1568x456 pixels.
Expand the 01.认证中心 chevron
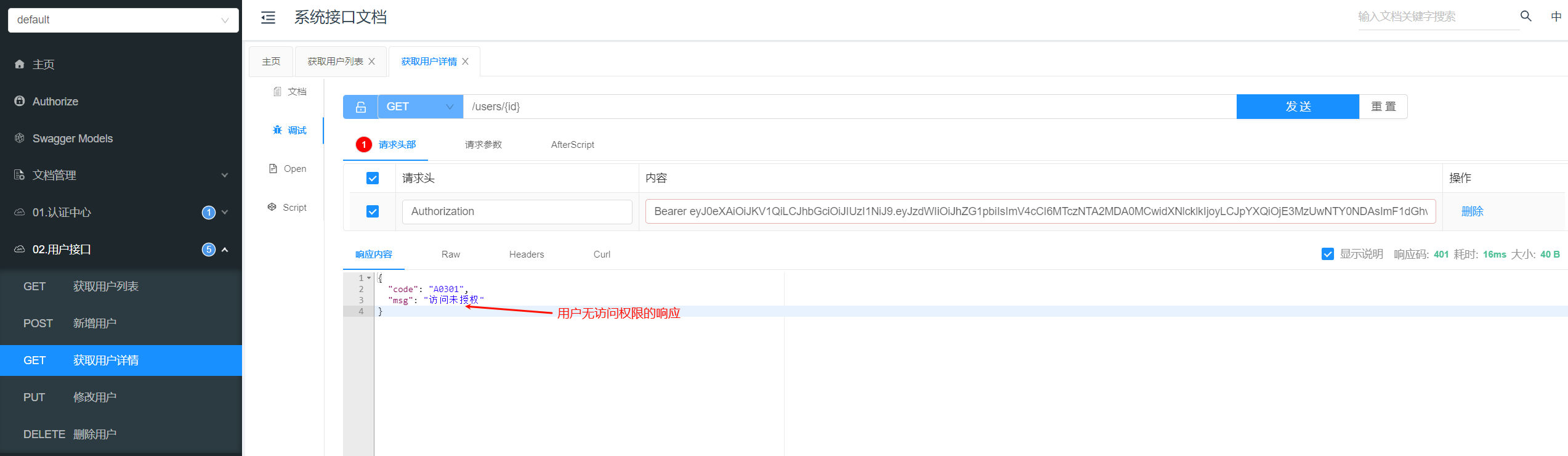point(225,212)
